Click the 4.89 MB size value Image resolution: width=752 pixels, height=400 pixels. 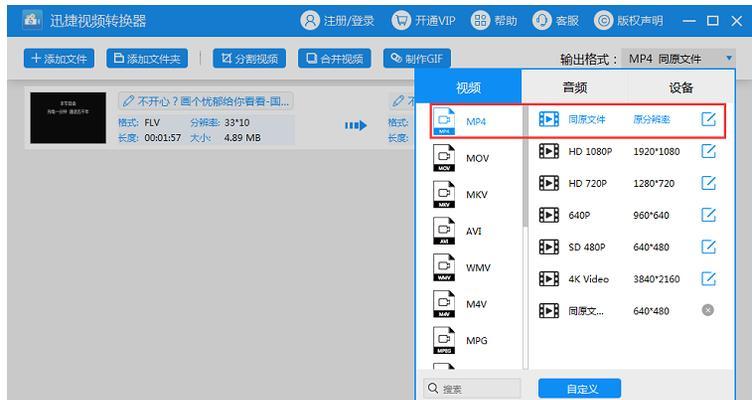click(242, 138)
